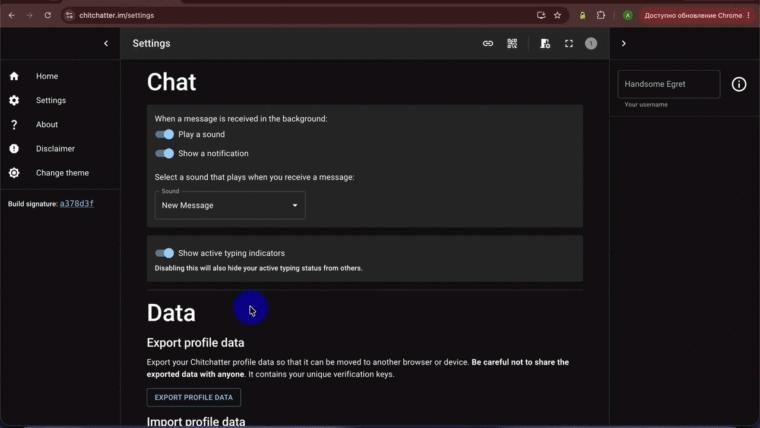Viewport: 760px width, 428px height.
Task: Toggle the Show a notification switch
Action: [164, 154]
